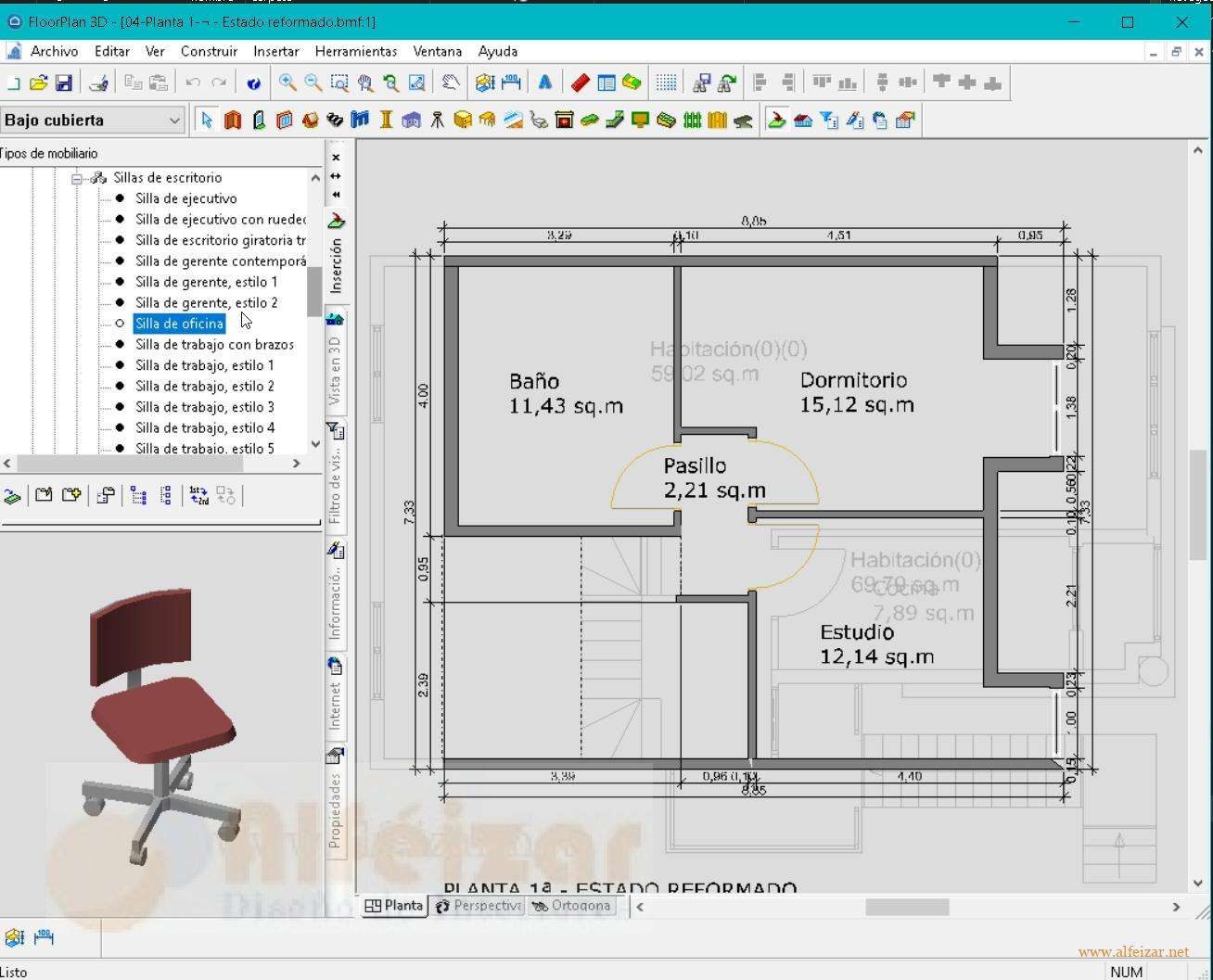This screenshot has height=980, width=1213.
Task: Select the arrow pointer selection tool
Action: [x=206, y=120]
